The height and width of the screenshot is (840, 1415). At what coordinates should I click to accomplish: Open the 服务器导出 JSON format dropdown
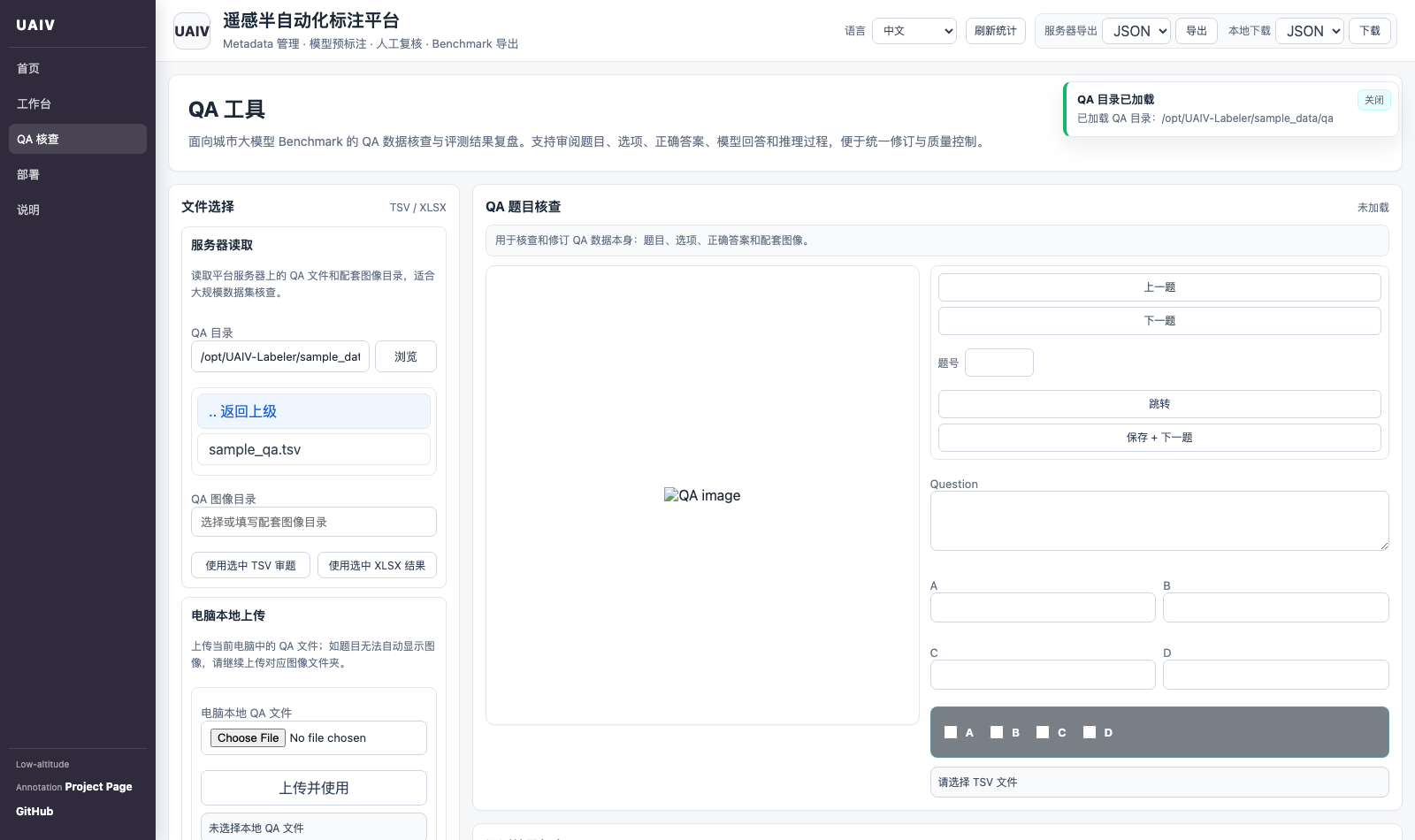pyautogui.click(x=1136, y=31)
